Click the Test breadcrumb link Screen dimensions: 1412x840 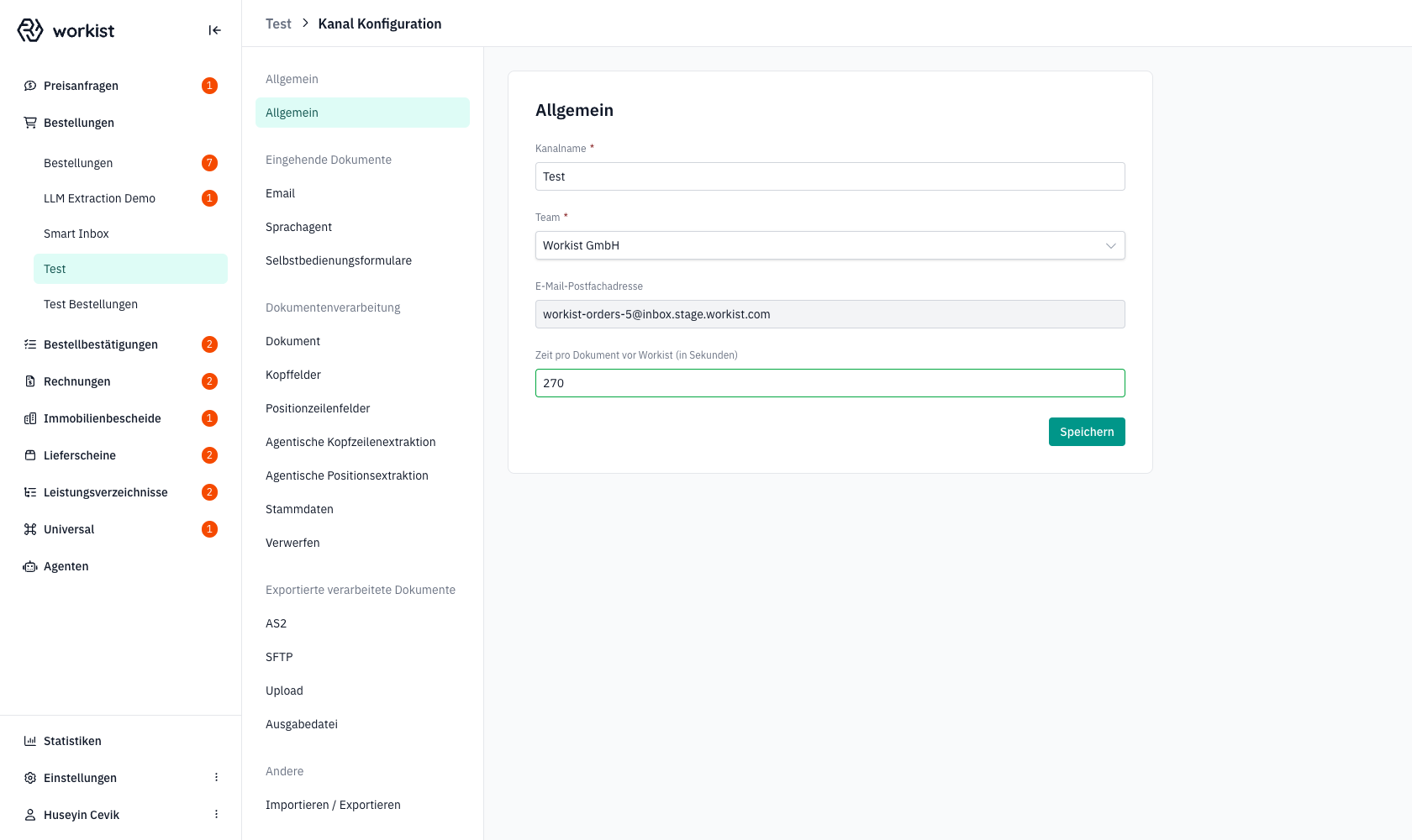coord(278,24)
